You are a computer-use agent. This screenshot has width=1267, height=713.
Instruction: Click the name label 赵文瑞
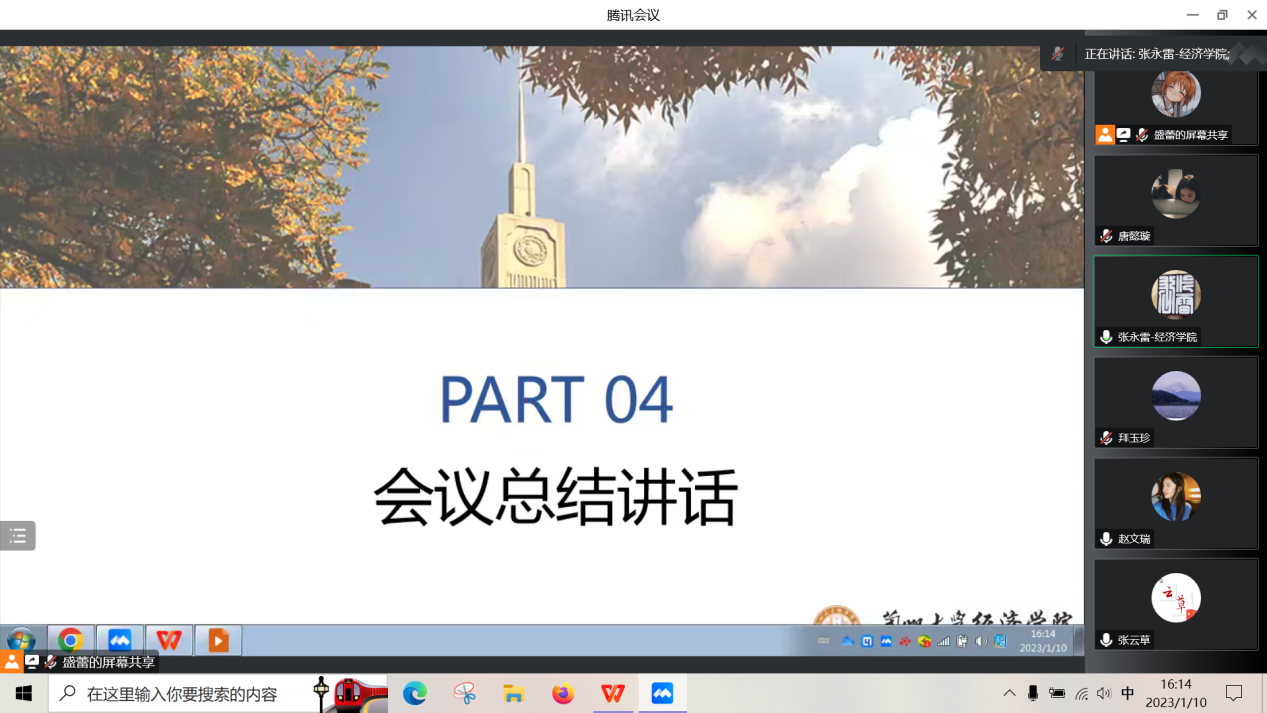(1134, 539)
